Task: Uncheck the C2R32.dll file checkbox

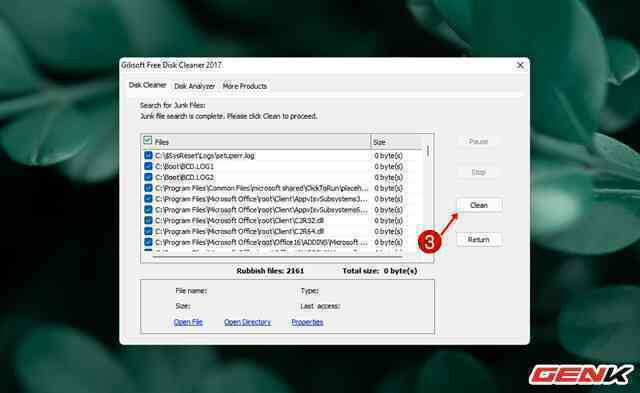Action: (148, 220)
